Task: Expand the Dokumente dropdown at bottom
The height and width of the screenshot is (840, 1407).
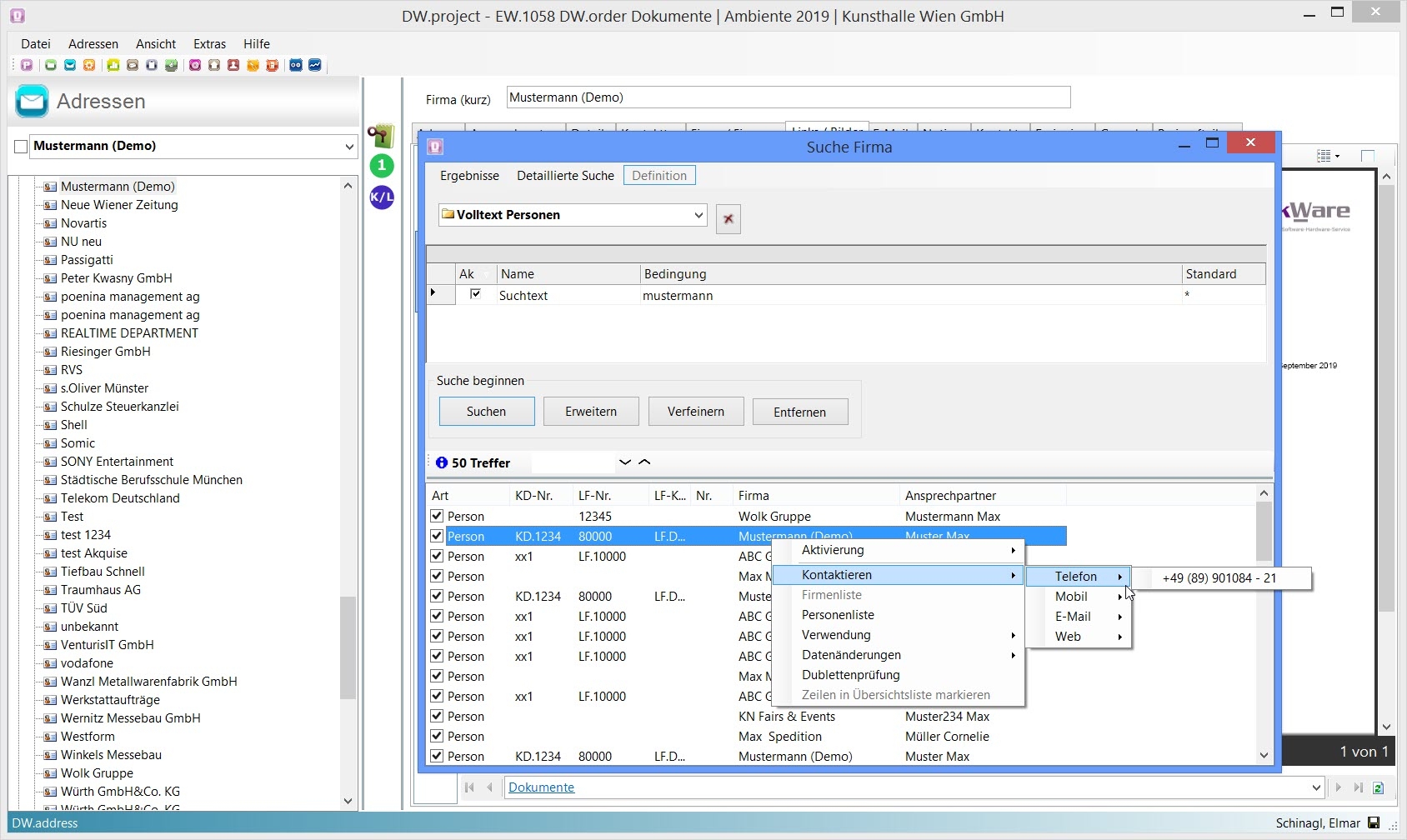Action: (x=1316, y=787)
